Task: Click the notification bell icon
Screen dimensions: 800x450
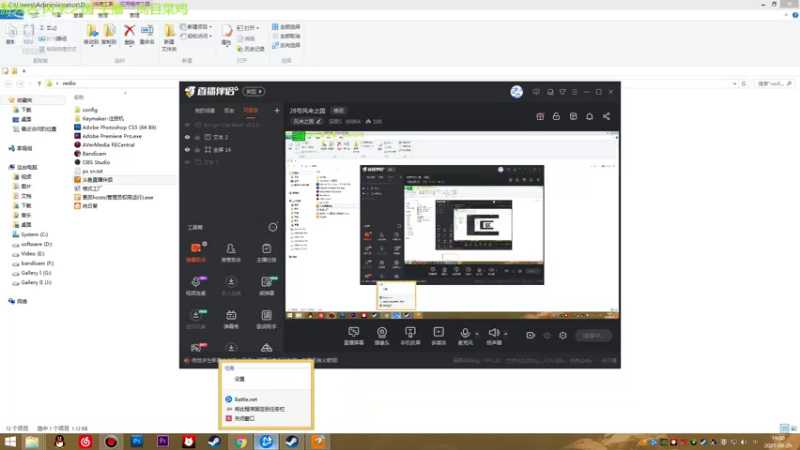Action: (x=589, y=116)
